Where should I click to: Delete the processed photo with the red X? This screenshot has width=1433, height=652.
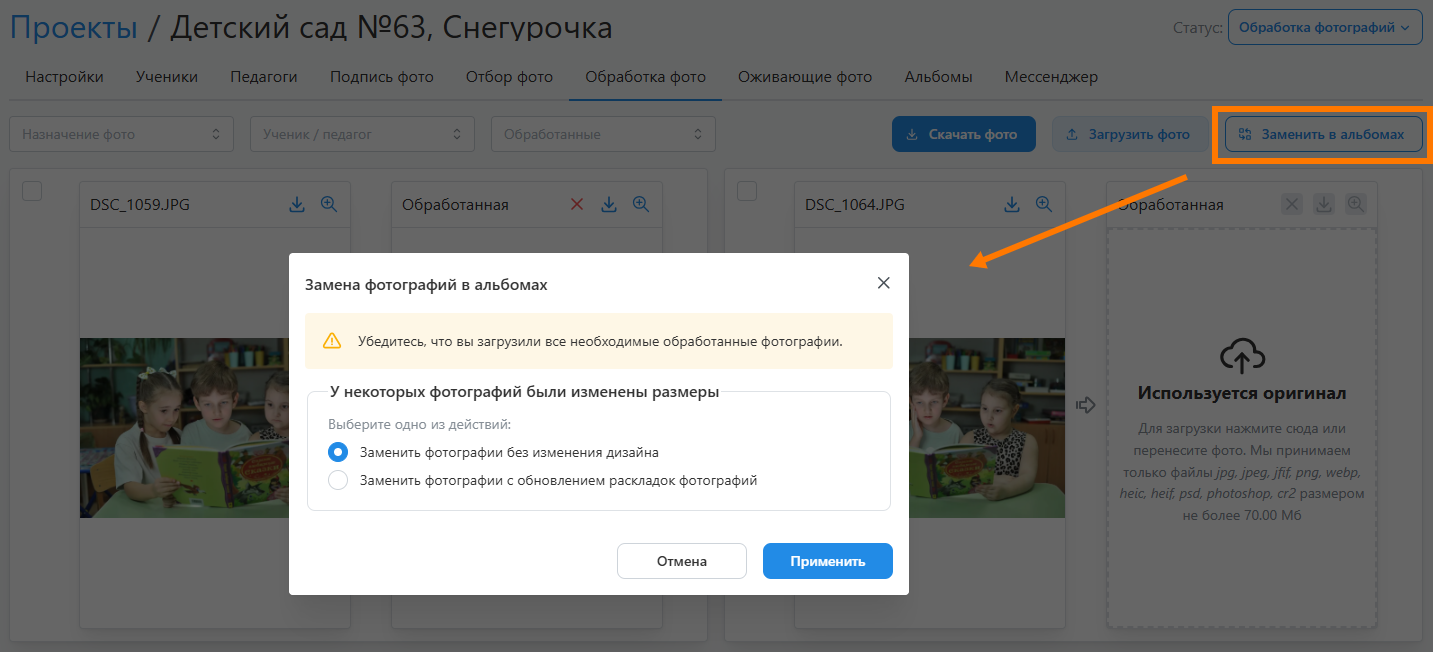(x=577, y=204)
